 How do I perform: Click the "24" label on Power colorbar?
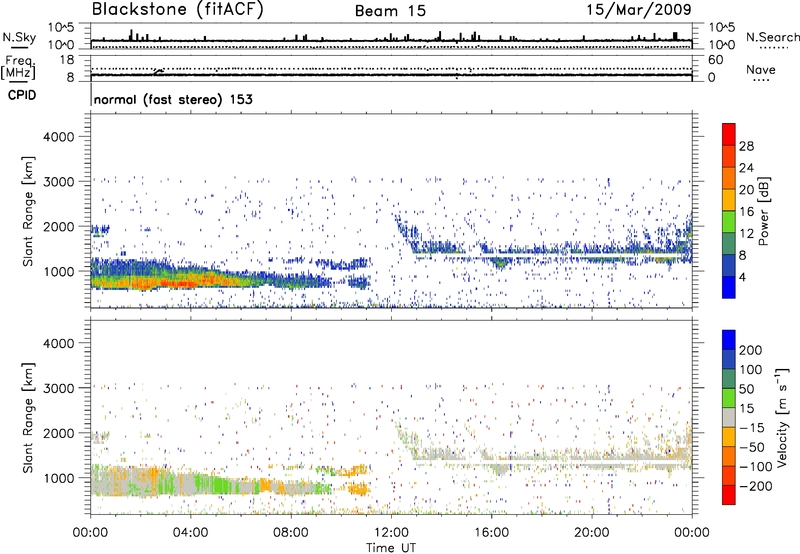(746, 168)
